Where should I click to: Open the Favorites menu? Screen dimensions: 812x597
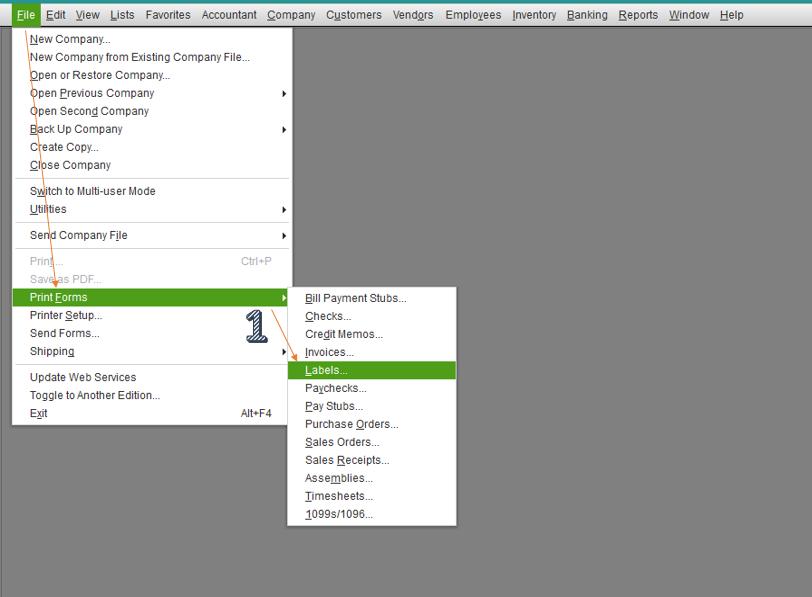[x=168, y=15]
